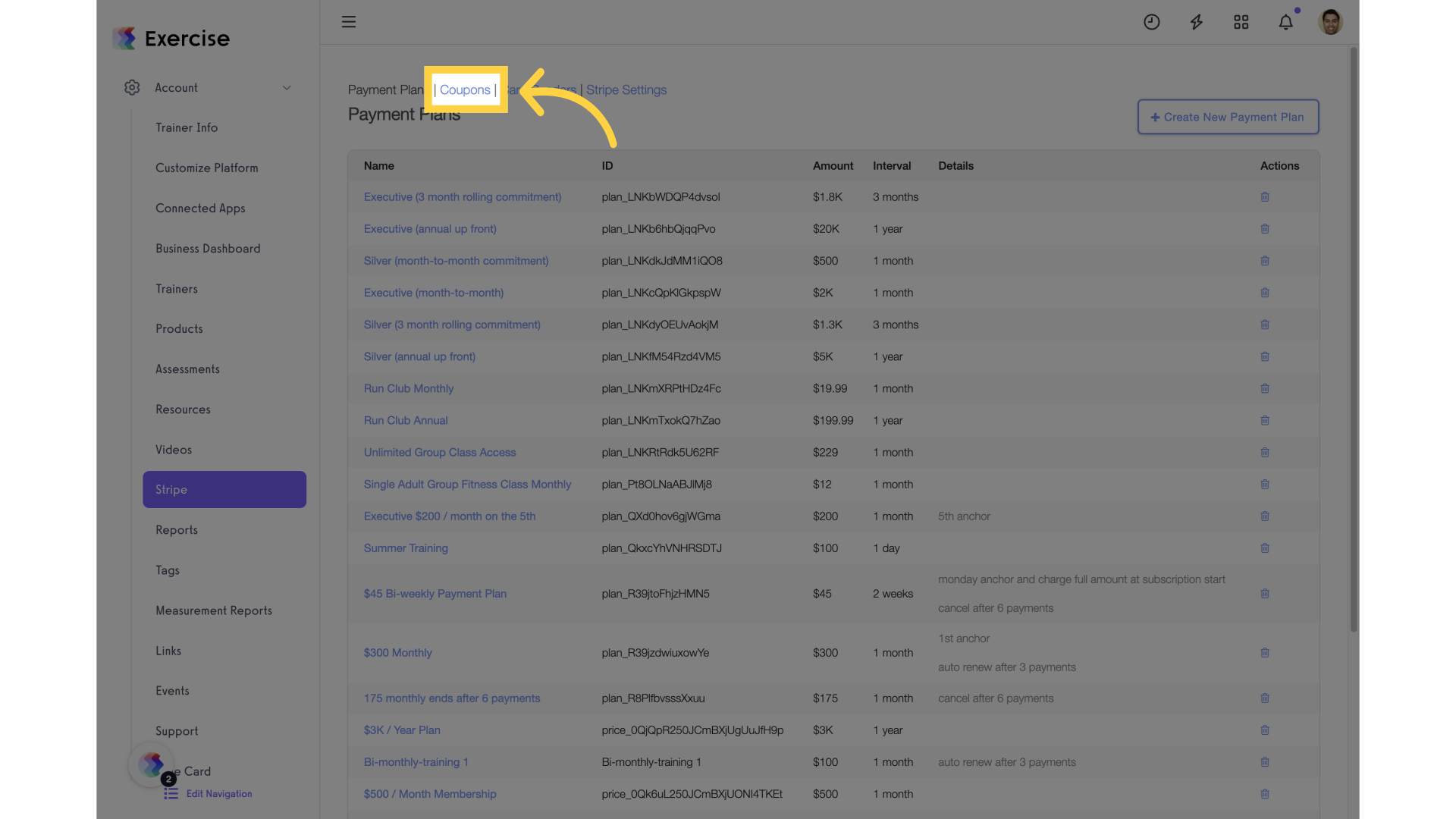Open the floating help widget icon

(x=151, y=764)
